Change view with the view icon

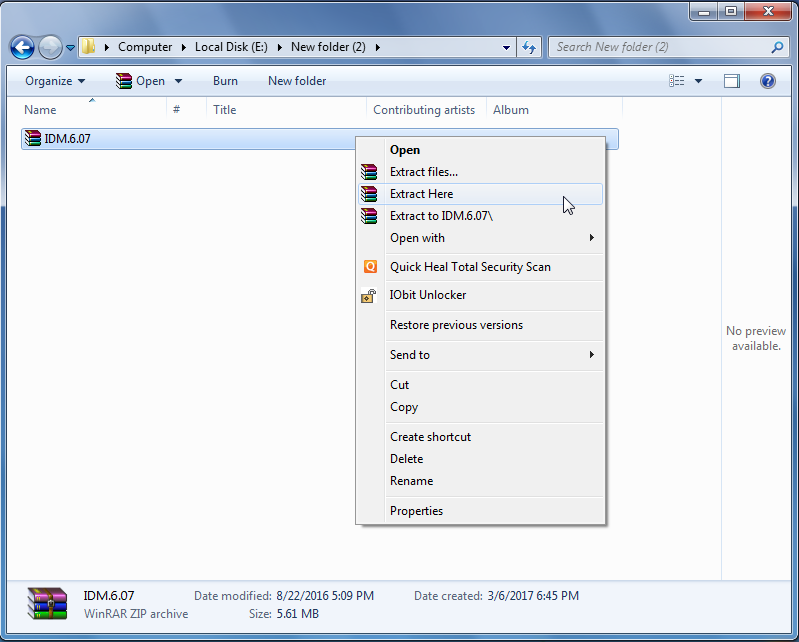[x=677, y=81]
